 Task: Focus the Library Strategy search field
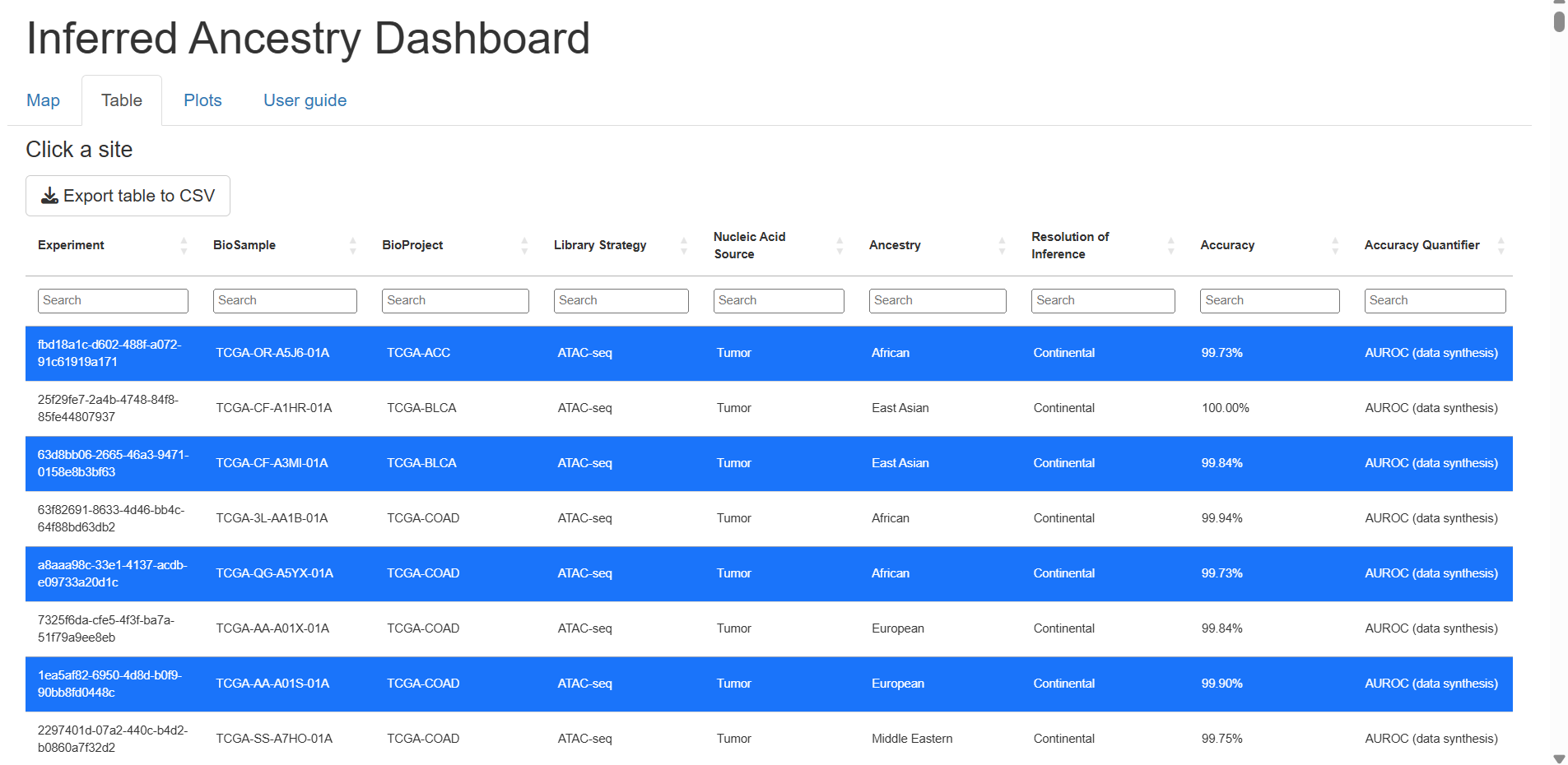pos(621,300)
